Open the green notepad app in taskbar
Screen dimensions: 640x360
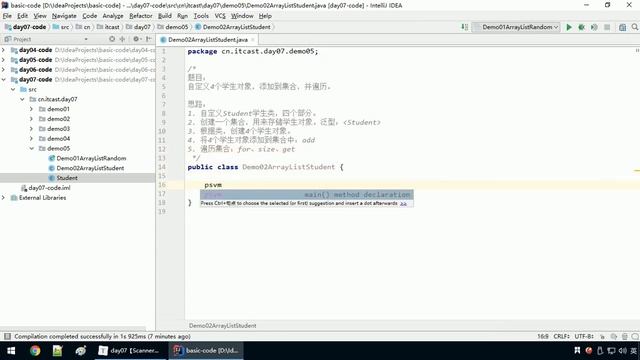(x=58, y=351)
